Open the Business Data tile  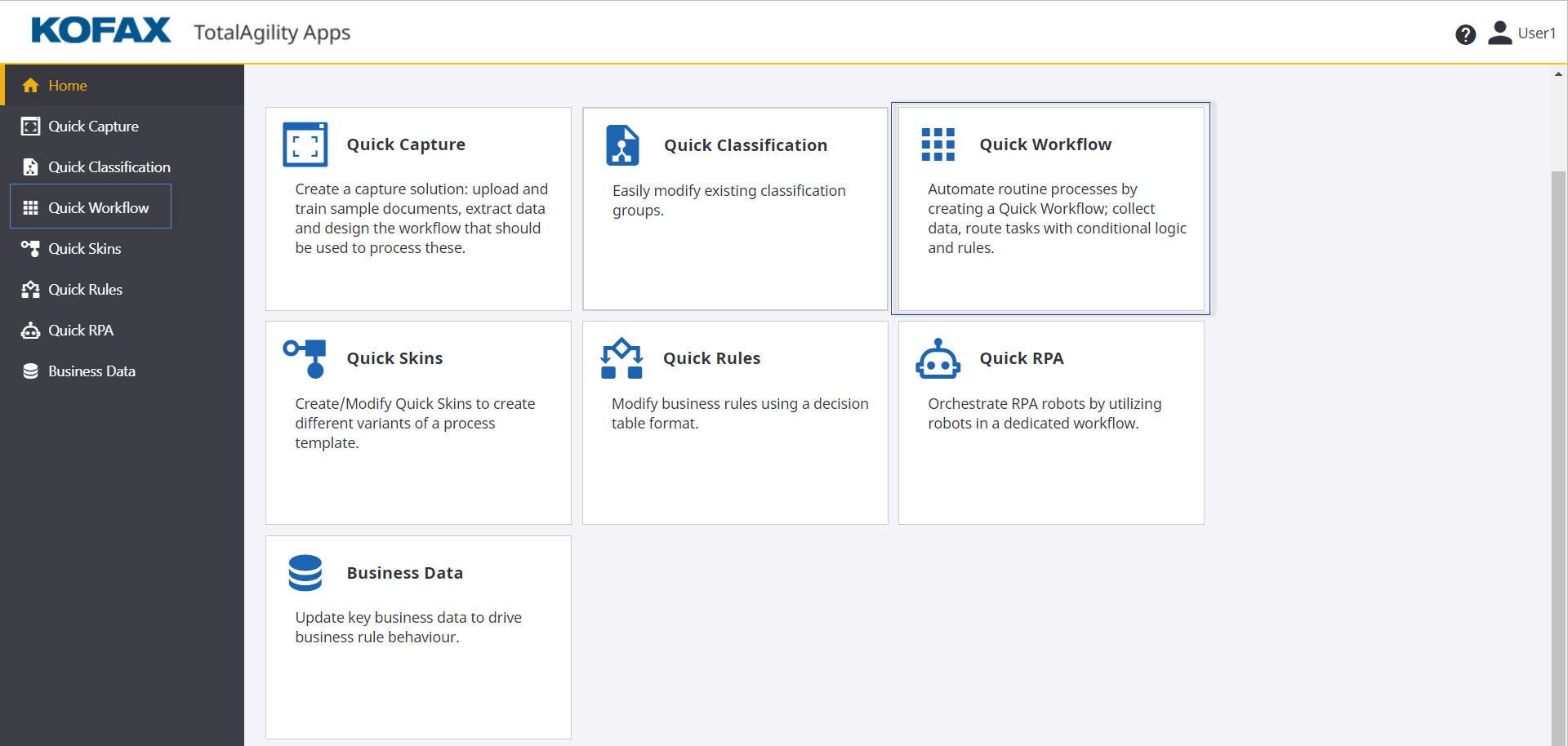tap(417, 637)
